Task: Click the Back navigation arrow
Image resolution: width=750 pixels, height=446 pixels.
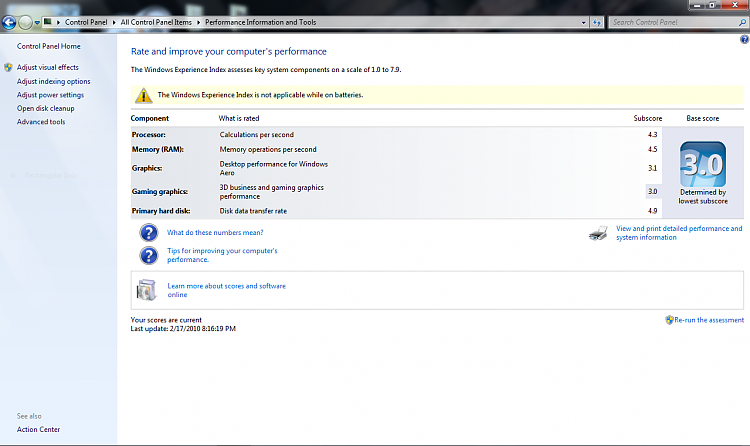Action: (x=9, y=22)
